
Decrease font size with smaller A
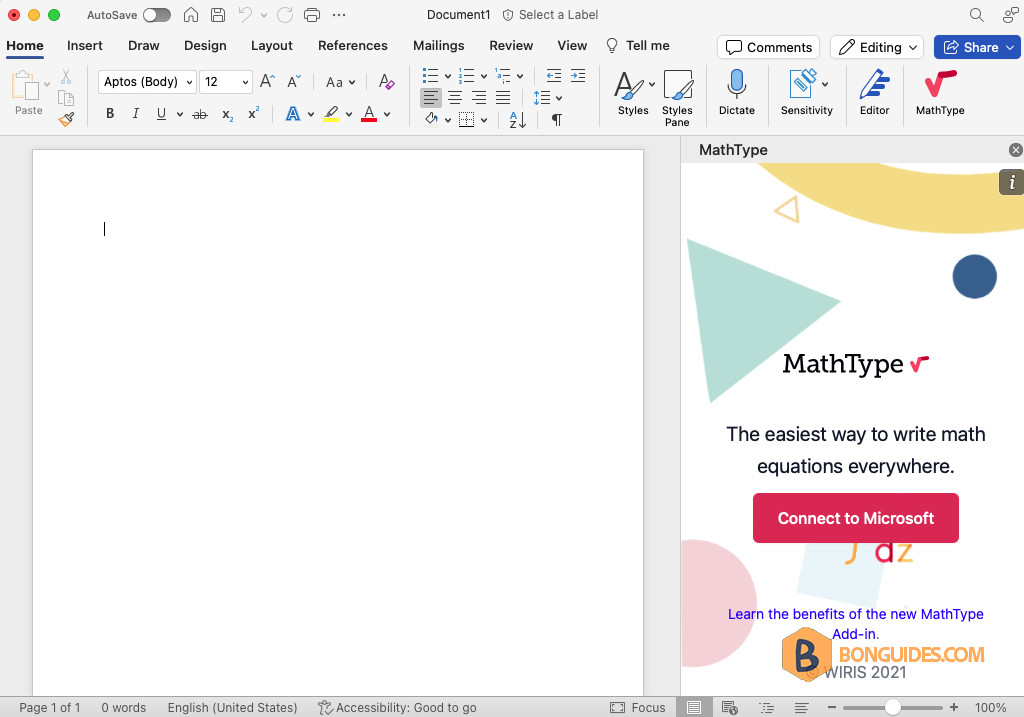294,82
